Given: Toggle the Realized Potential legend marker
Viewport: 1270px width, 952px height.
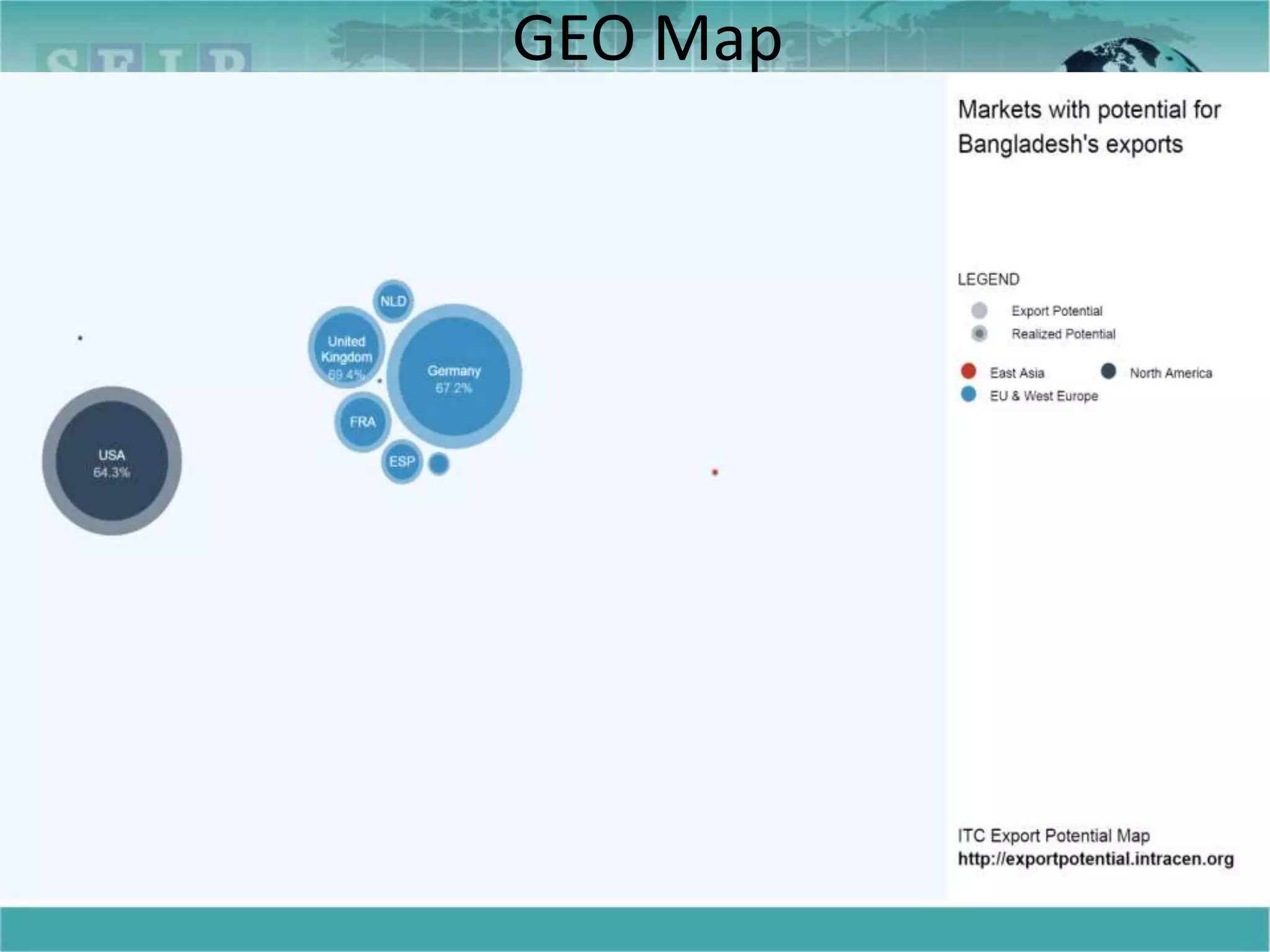Looking at the screenshot, I should point(979,333).
